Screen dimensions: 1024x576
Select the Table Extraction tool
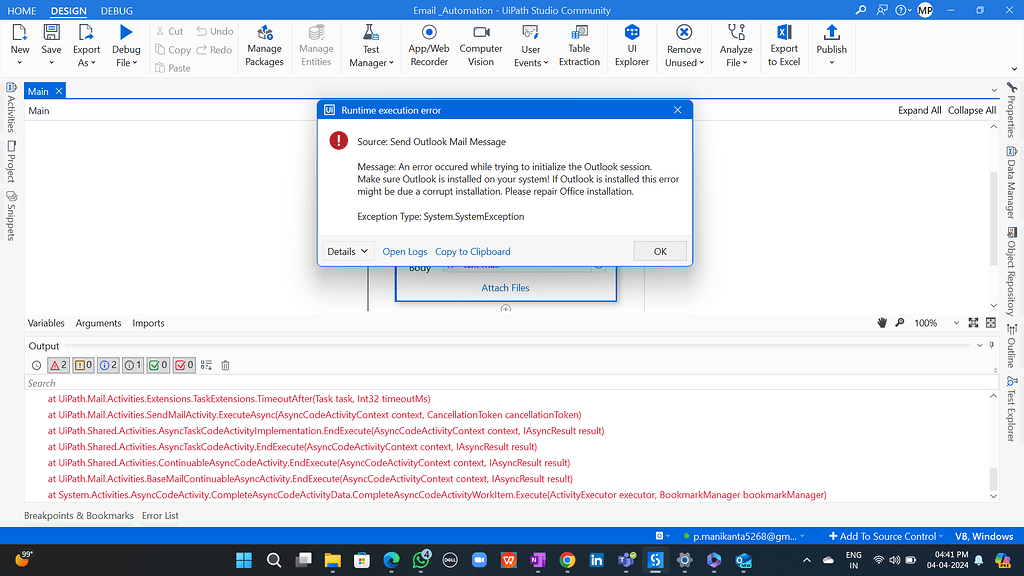pyautogui.click(x=579, y=45)
